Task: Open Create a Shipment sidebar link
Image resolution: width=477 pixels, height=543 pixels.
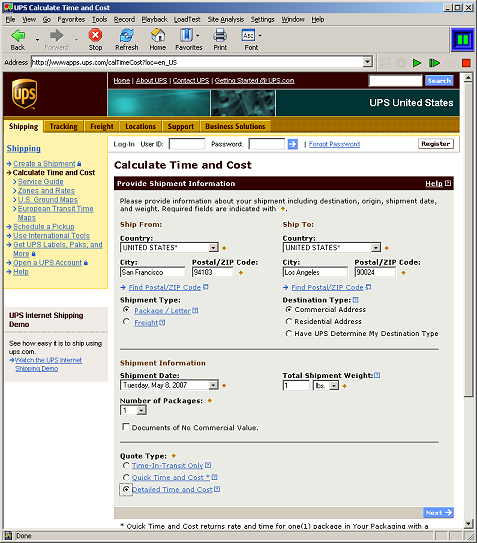Action: click(x=44, y=163)
